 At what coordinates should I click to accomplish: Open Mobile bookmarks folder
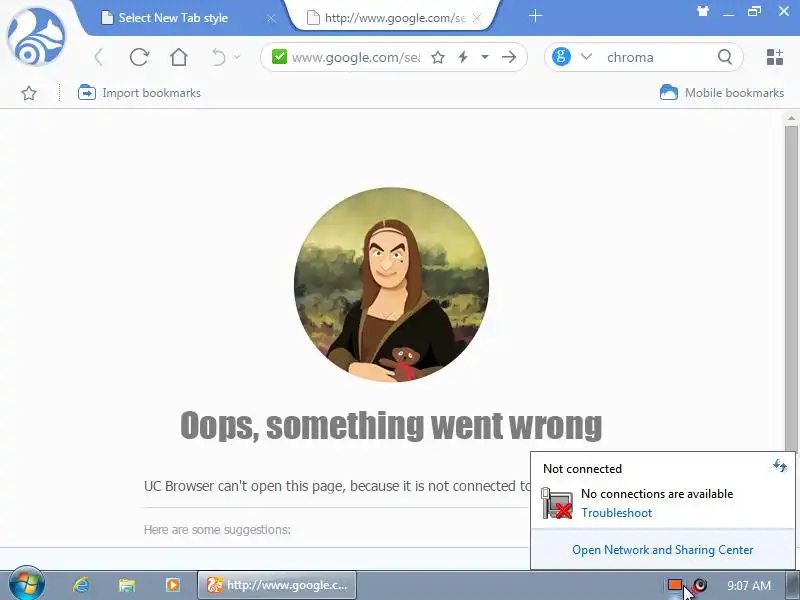point(722,92)
